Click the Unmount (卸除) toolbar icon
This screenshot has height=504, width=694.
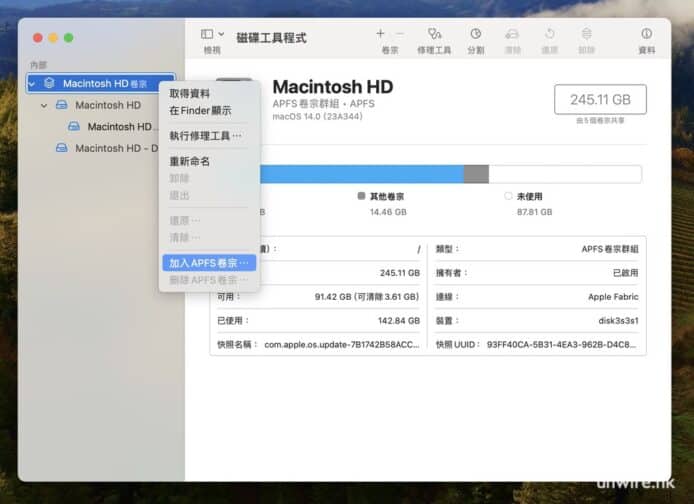(x=586, y=34)
